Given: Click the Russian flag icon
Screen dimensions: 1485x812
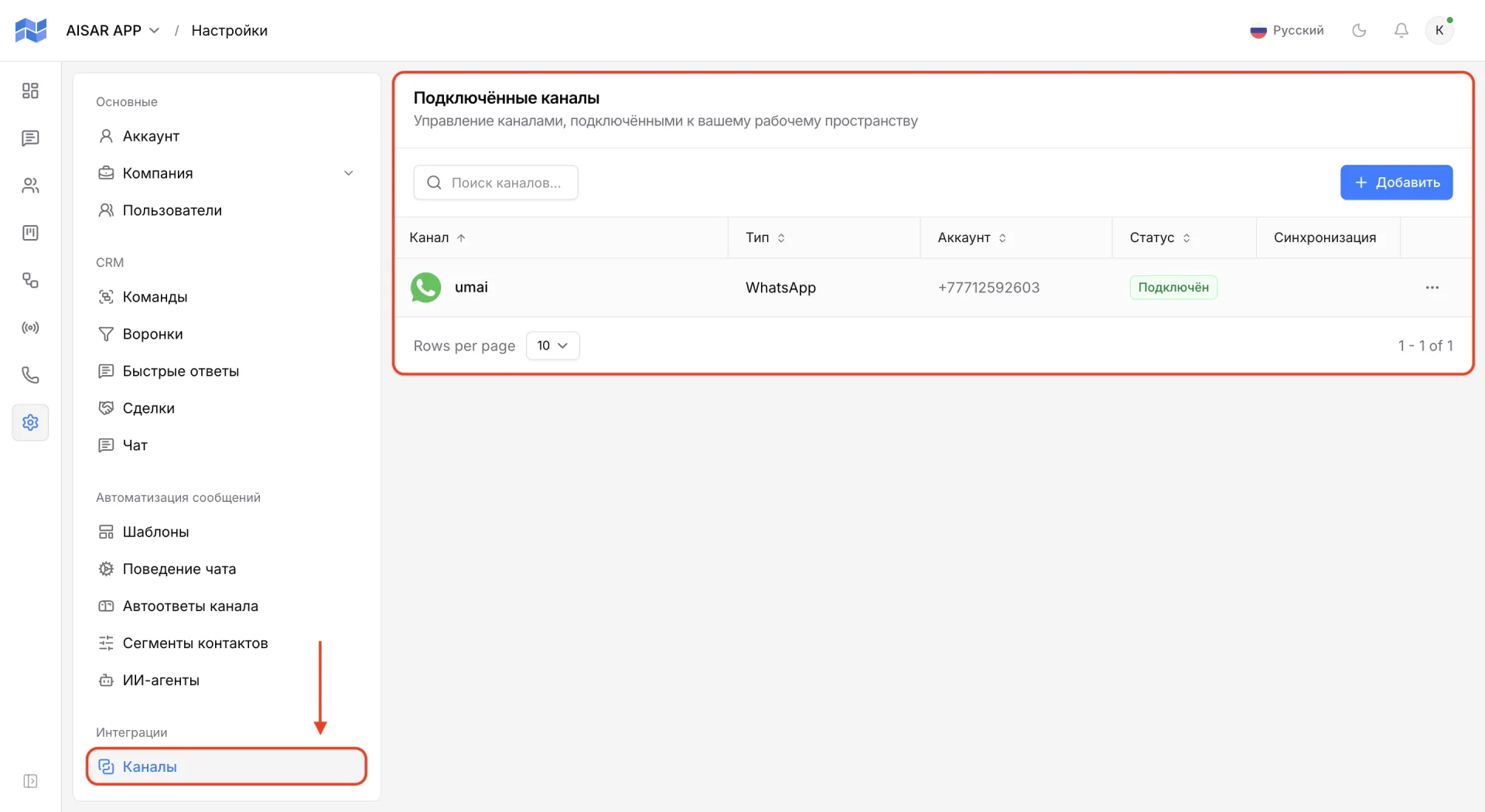Looking at the screenshot, I should 1258,31.
